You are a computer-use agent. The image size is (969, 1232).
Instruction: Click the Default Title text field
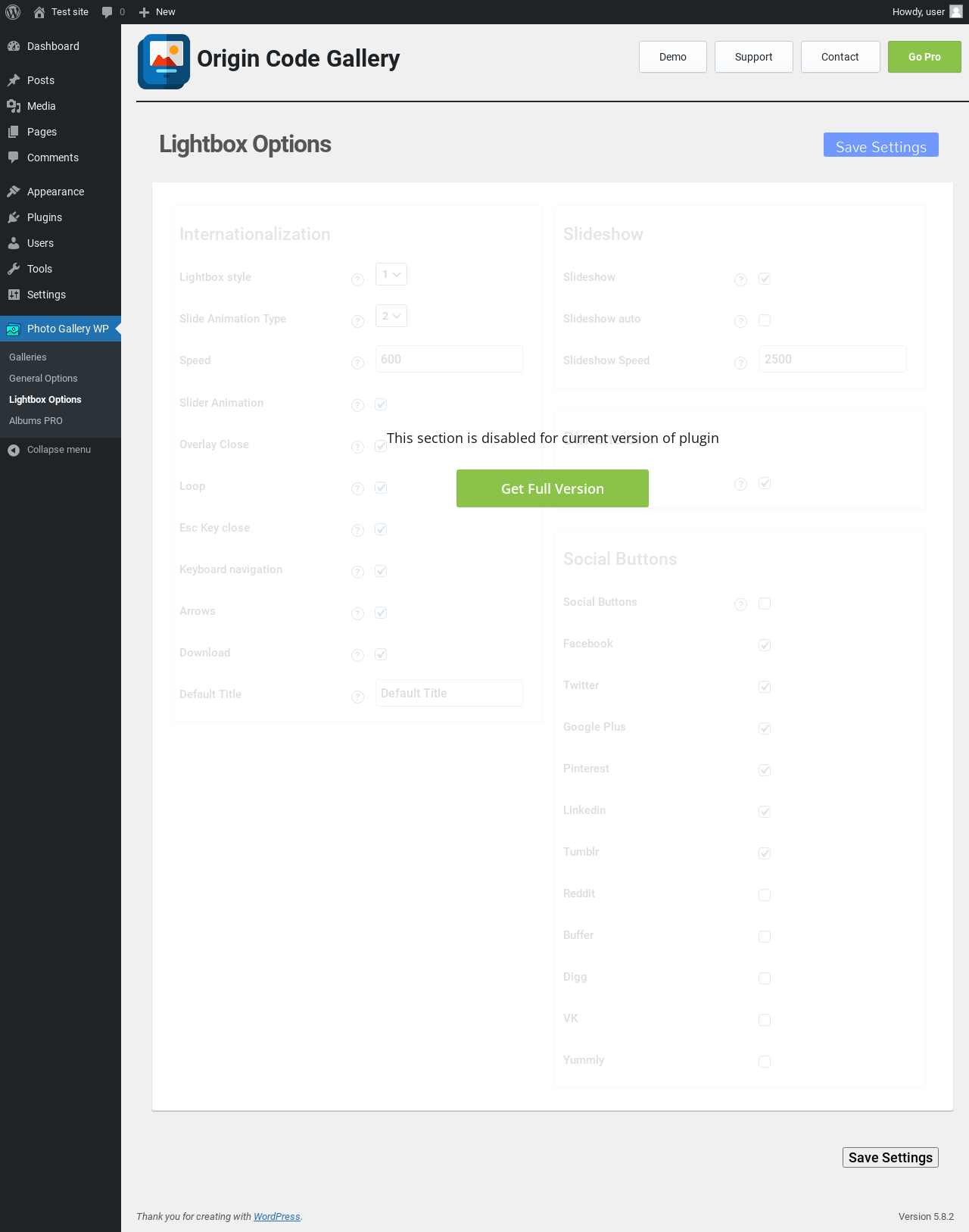(449, 693)
